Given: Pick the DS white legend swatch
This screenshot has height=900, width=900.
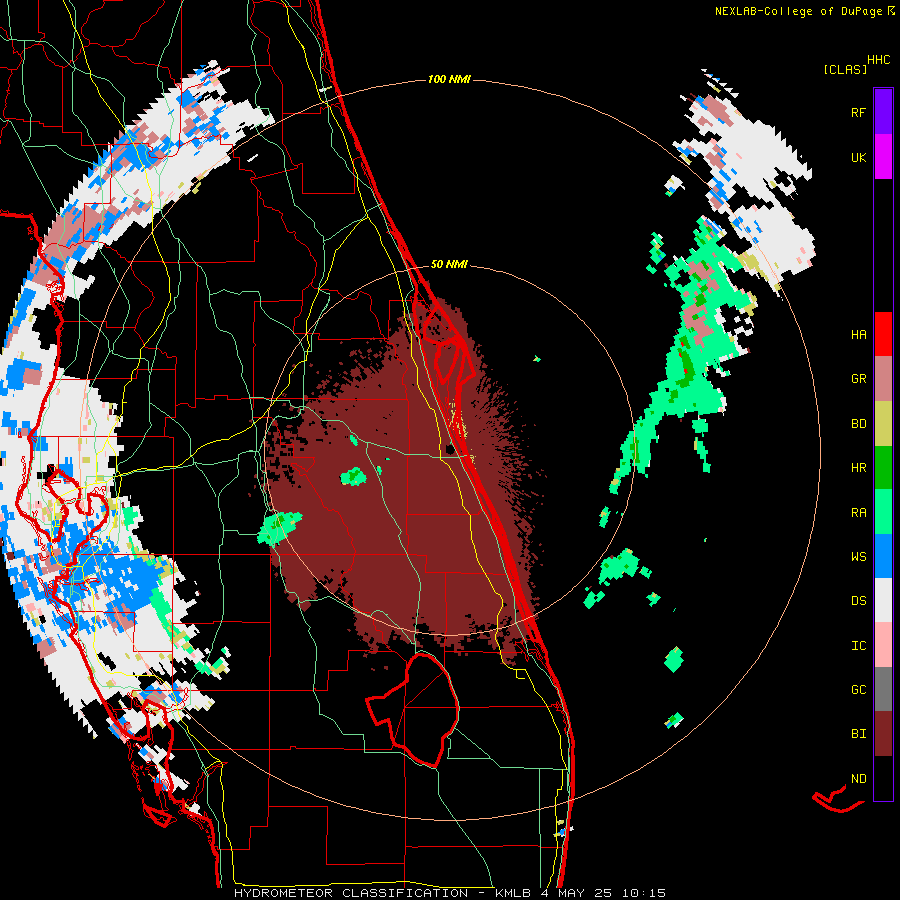Looking at the screenshot, I should [883, 600].
